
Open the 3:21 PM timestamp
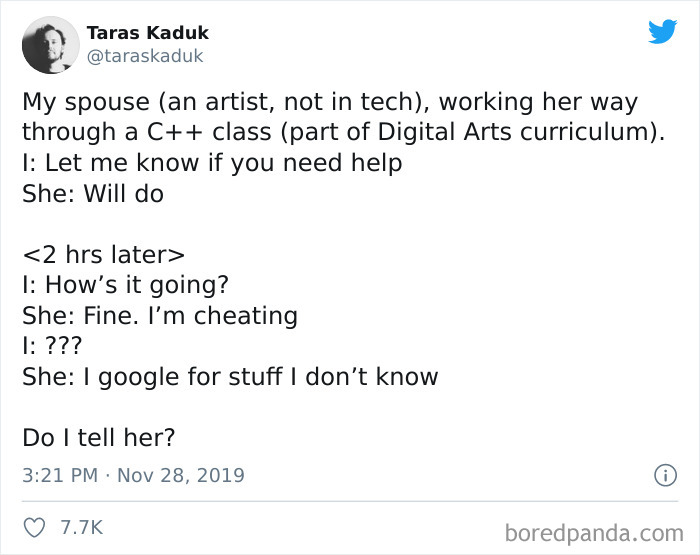tap(60, 475)
